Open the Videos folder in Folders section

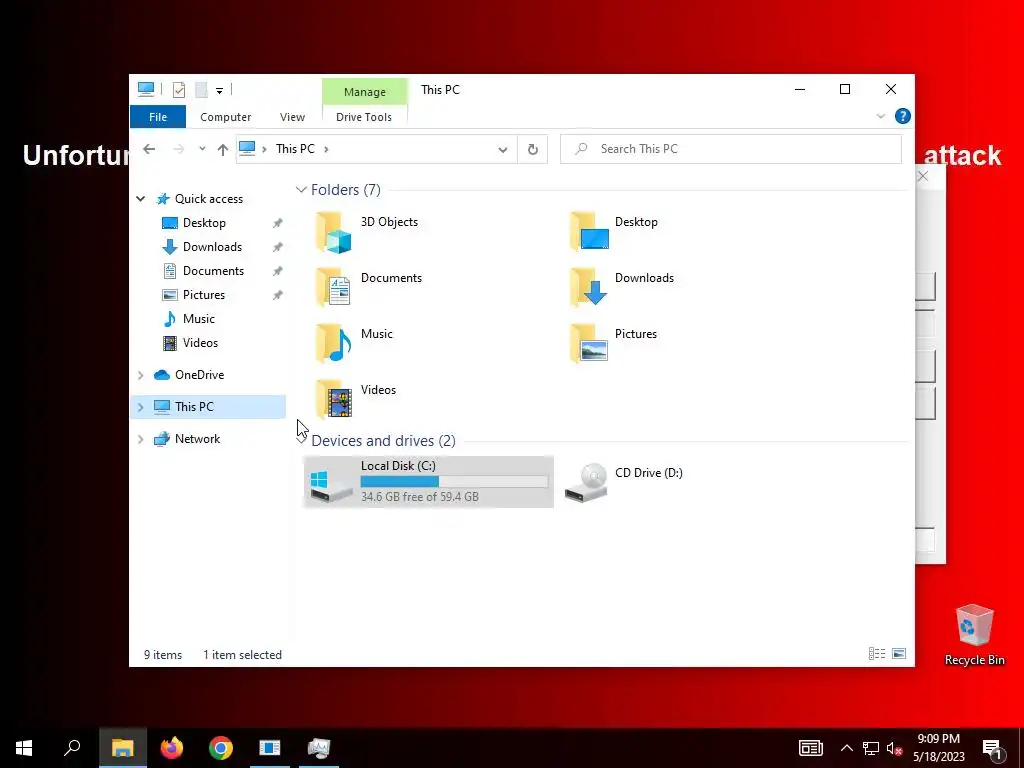334,399
